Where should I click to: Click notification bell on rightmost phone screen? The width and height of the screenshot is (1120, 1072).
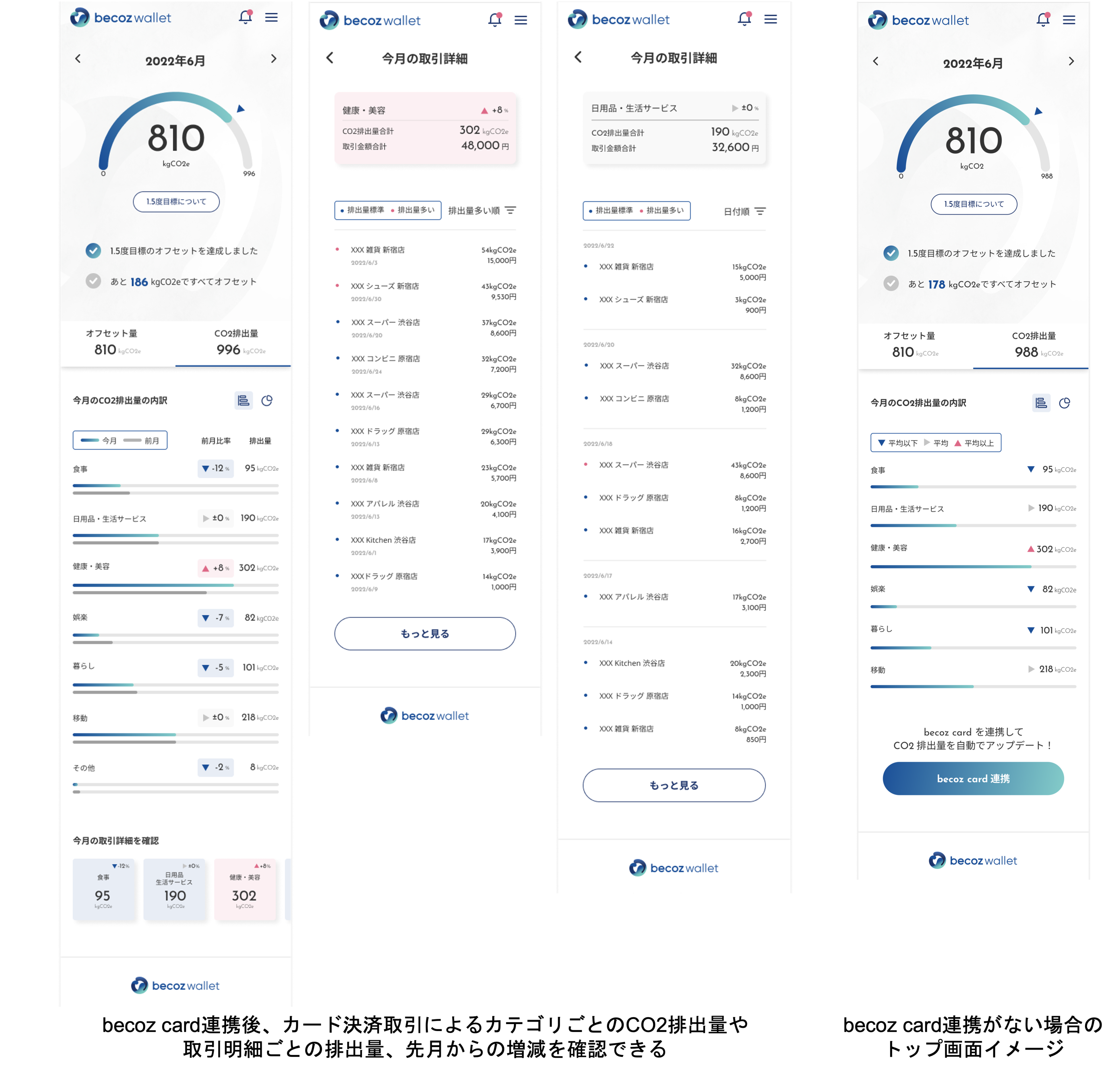click(x=1043, y=20)
